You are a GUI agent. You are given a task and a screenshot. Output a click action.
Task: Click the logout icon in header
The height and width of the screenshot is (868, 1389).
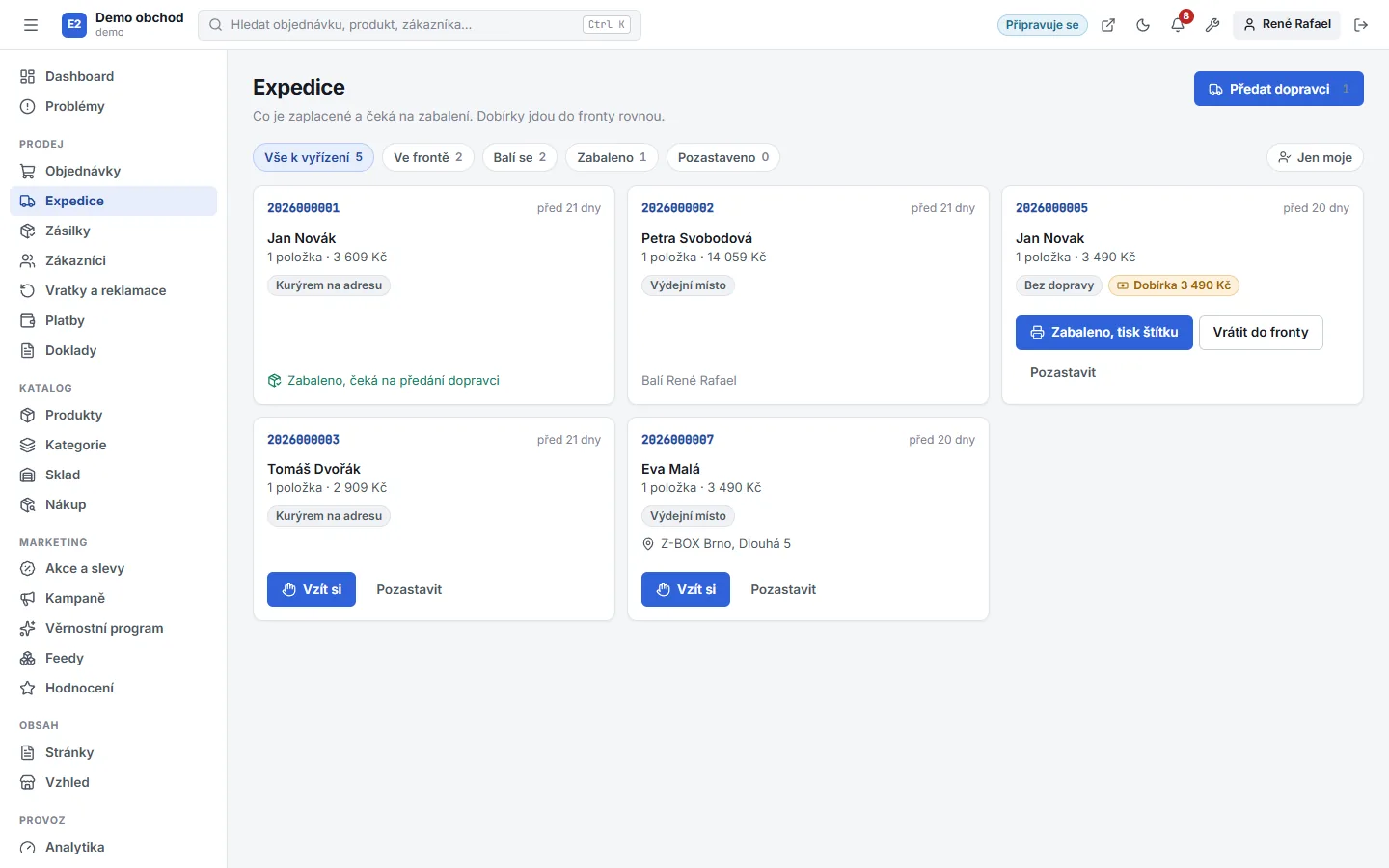coord(1361,25)
